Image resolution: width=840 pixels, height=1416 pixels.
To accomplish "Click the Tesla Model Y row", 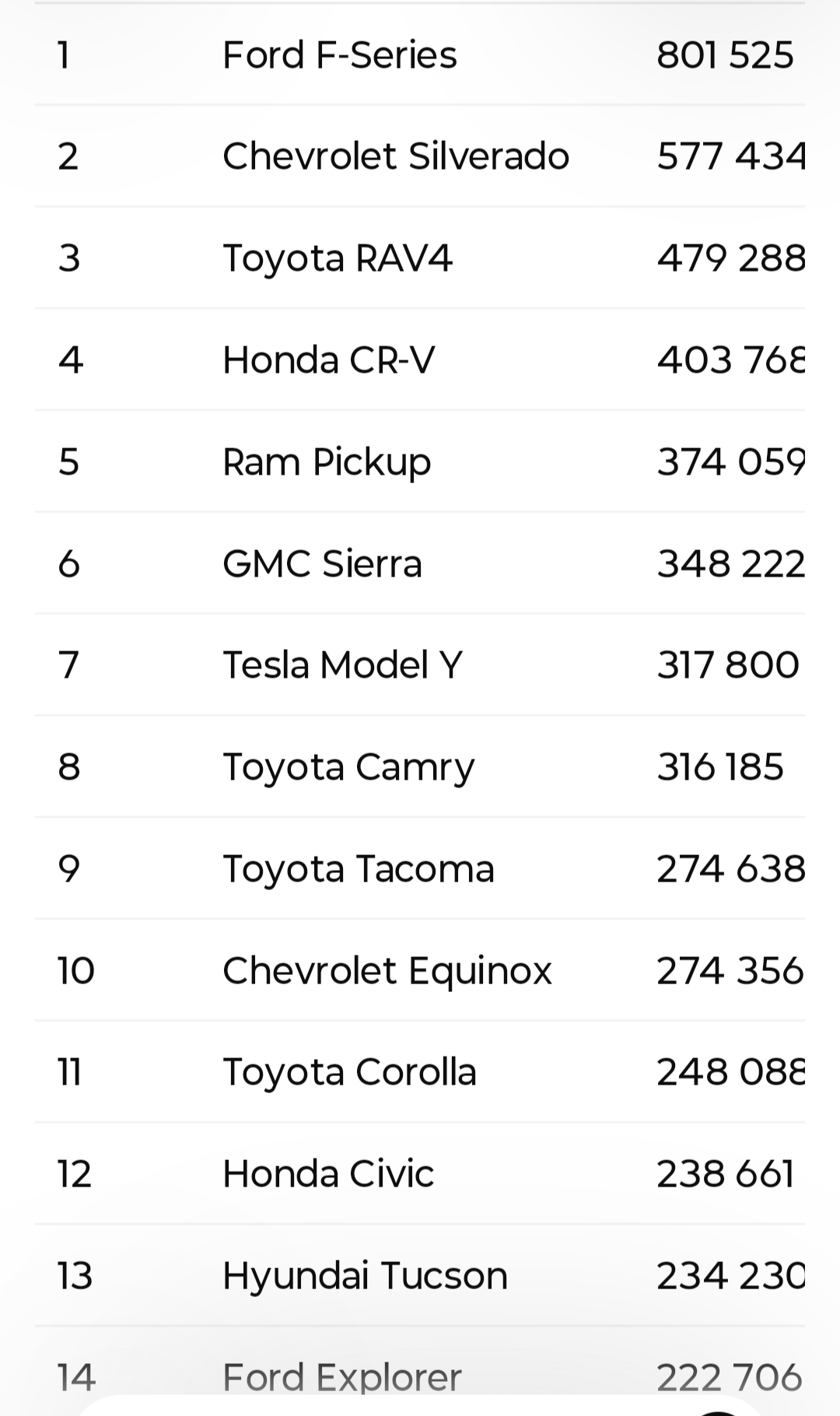I will [x=342, y=665].
